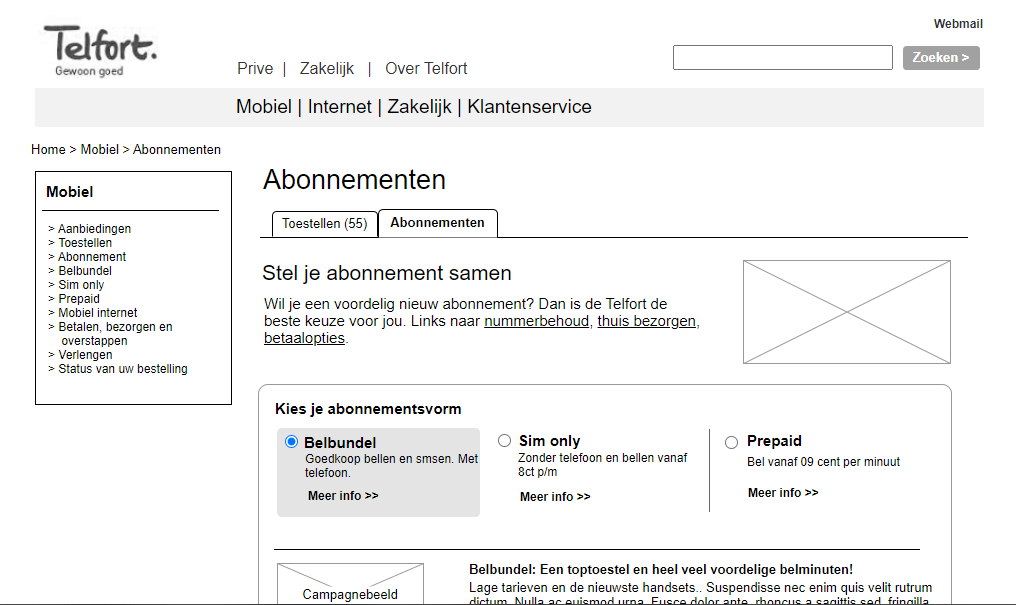The image size is (1016, 605).
Task: Open Status van uw bestelling
Action: pos(122,369)
